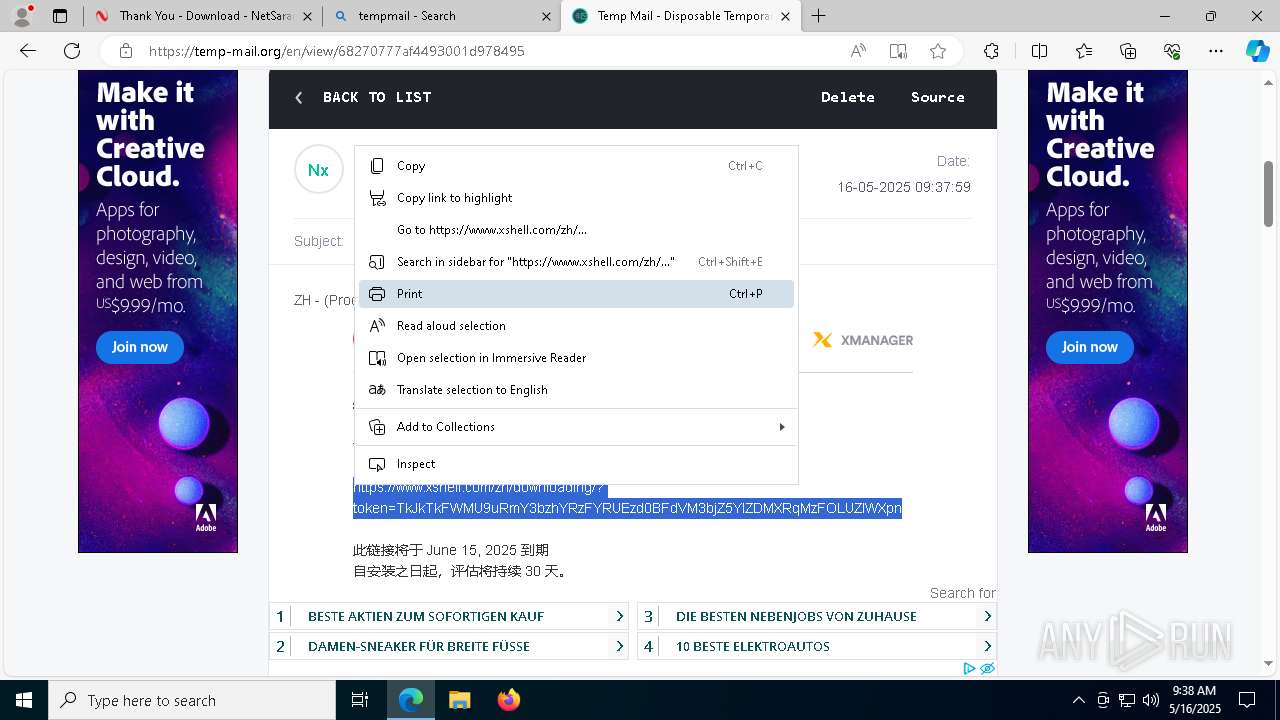The height and width of the screenshot is (720, 1280).
Task: Open Firefox from taskbar
Action: pos(508,700)
